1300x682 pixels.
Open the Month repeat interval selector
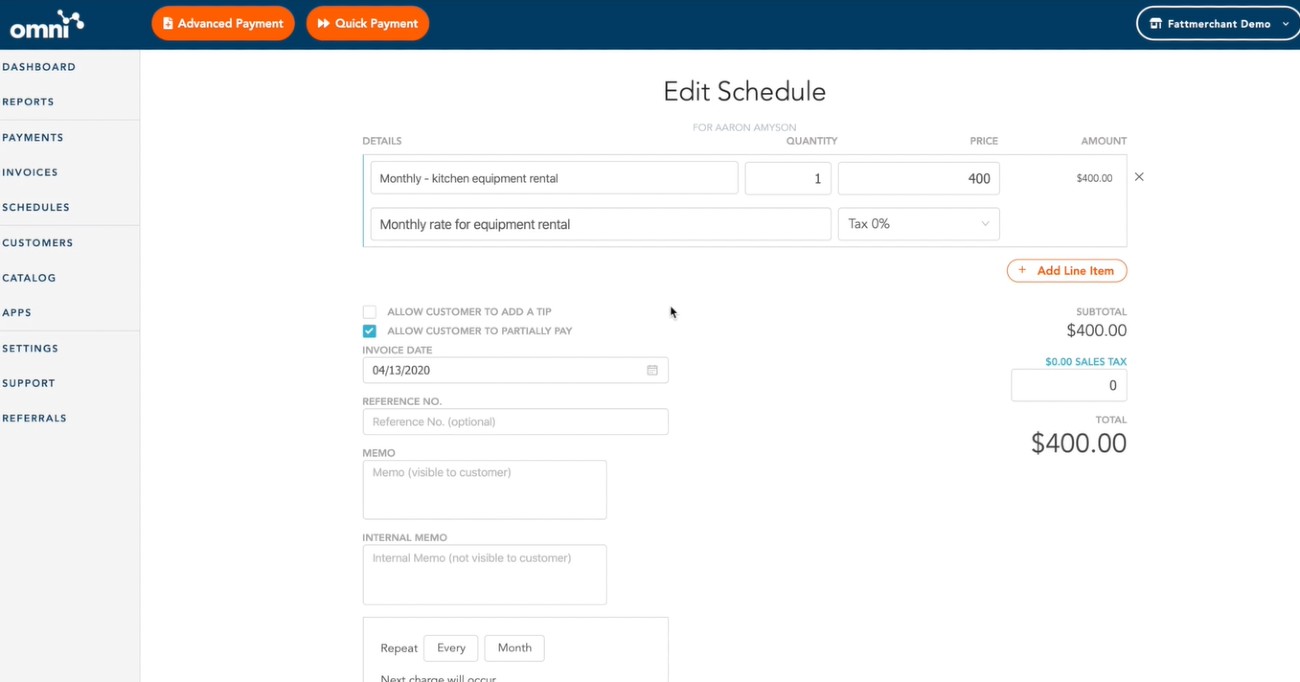point(515,648)
